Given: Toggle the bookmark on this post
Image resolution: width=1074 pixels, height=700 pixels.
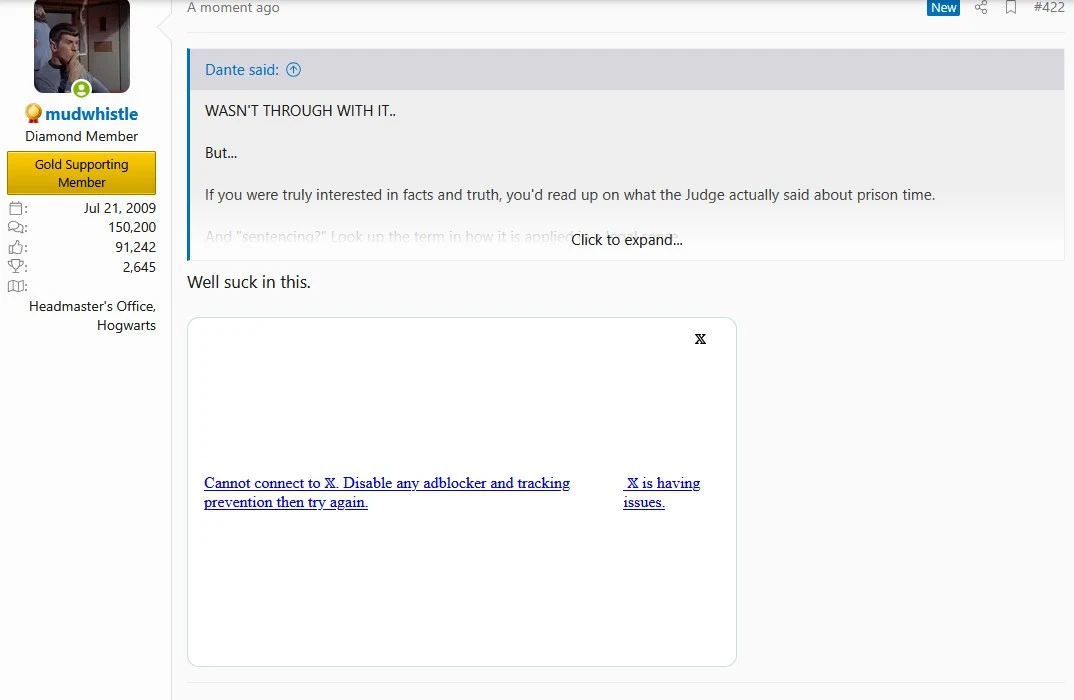Looking at the screenshot, I should tap(1010, 8).
